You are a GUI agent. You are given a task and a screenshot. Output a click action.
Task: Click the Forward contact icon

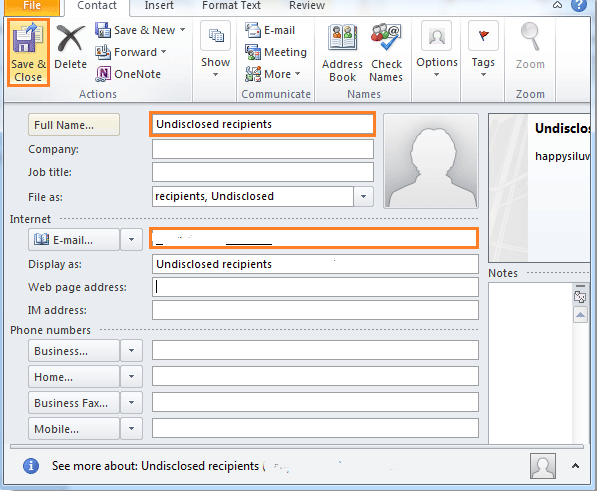coord(103,52)
